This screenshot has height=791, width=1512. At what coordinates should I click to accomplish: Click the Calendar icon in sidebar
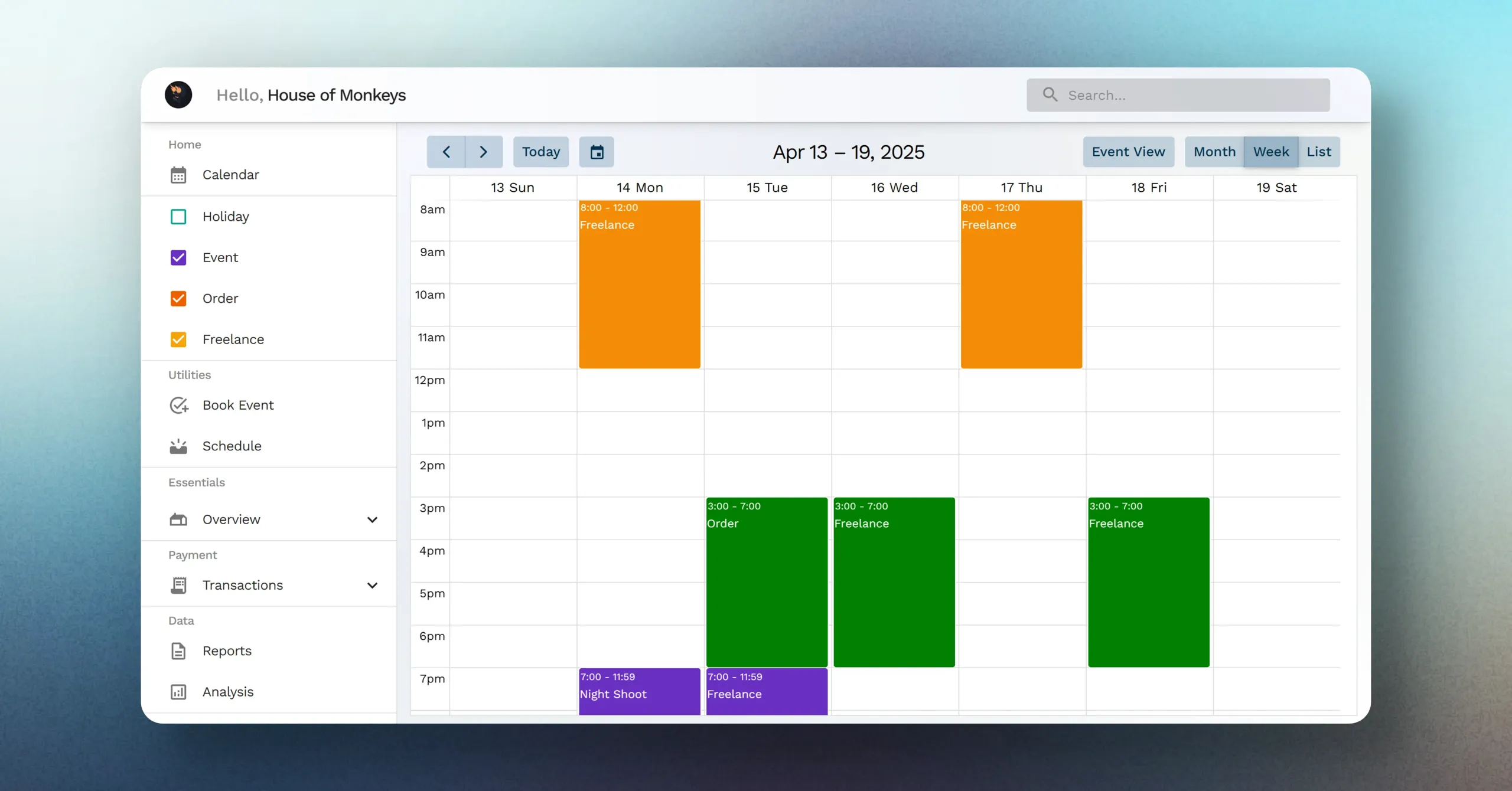click(178, 175)
